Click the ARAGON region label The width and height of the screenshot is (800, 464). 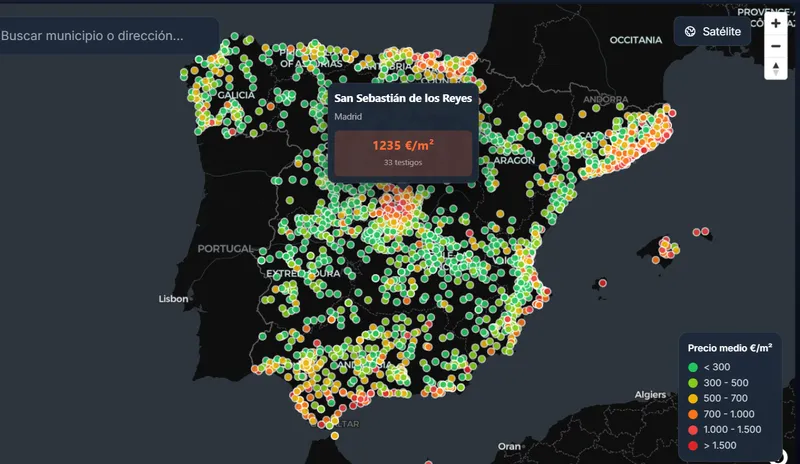(514, 160)
